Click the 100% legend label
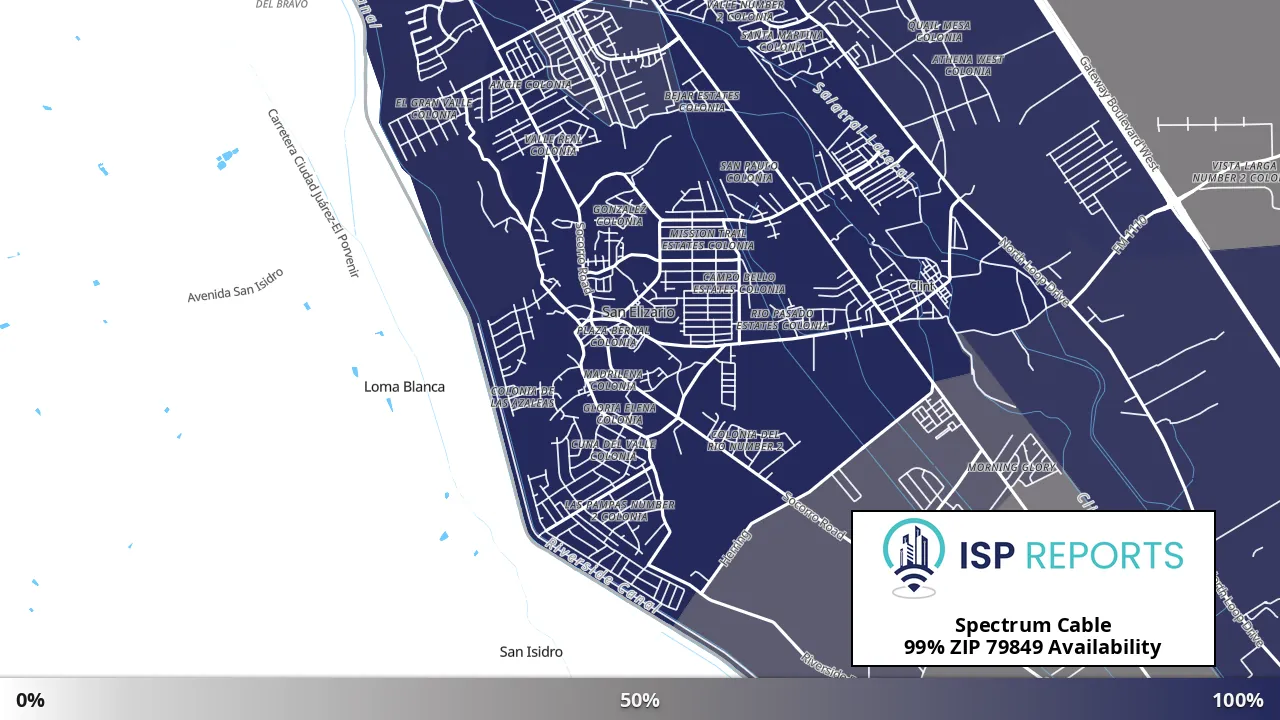Image resolution: width=1280 pixels, height=720 pixels. tap(1238, 700)
